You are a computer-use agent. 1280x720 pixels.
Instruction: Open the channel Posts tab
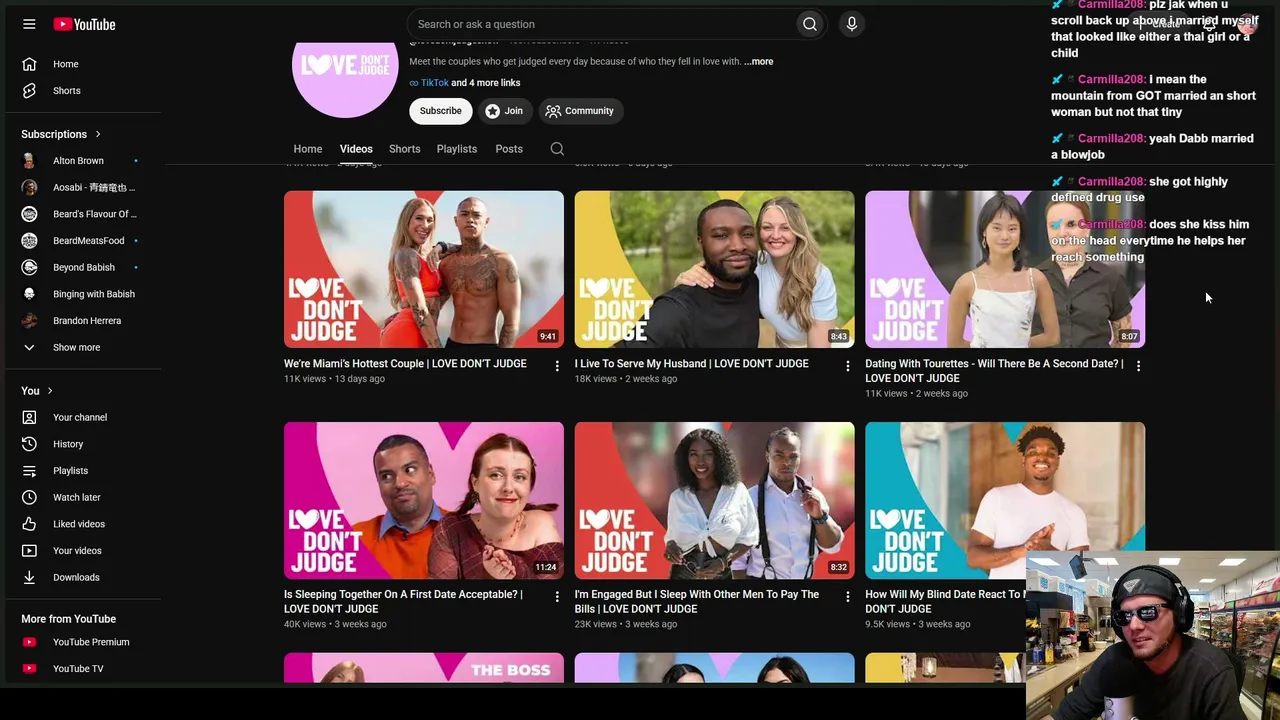point(509,149)
